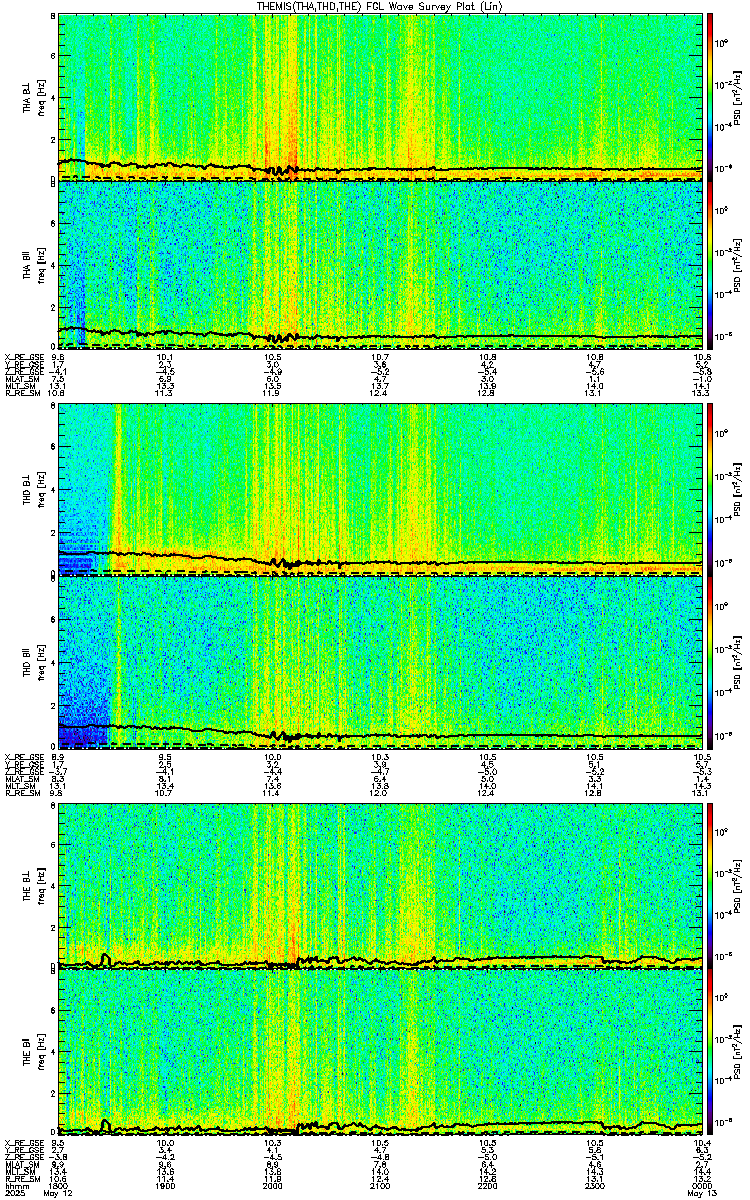Select the THE B-perpendicular freq [Hz] axis label
The height and width of the screenshot is (1200, 750).
tap(40, 884)
